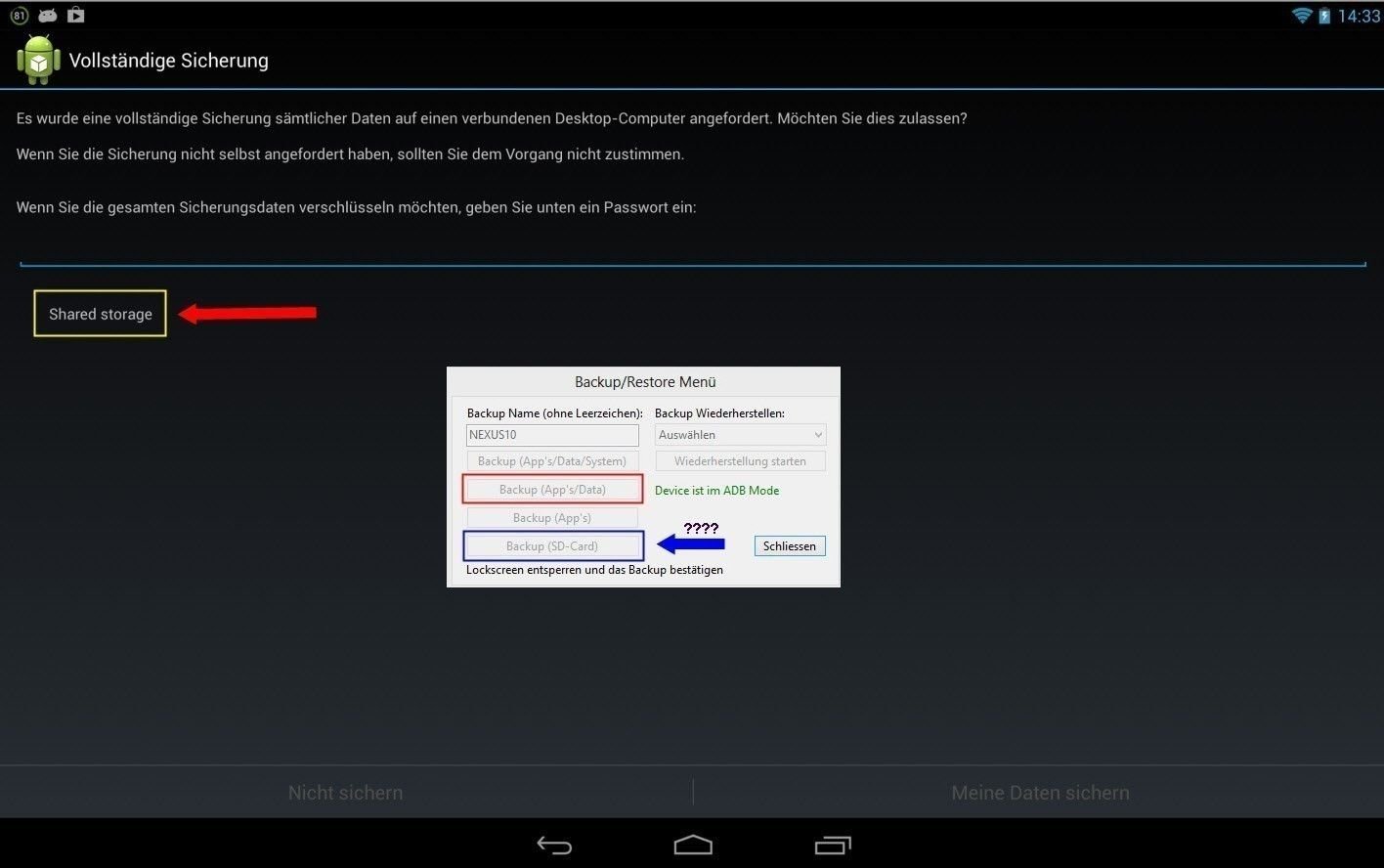Tap the battery charging status icon

(1324, 16)
